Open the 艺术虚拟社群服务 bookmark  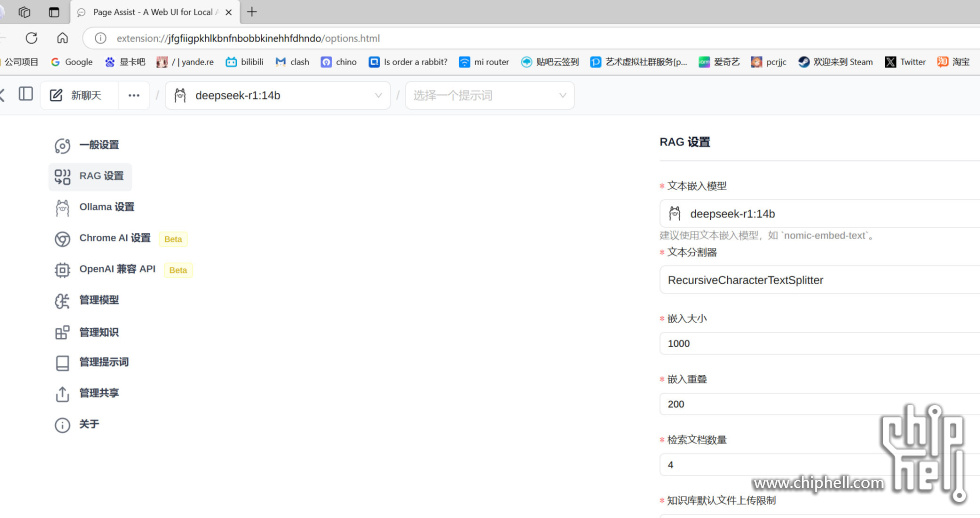(x=638, y=62)
